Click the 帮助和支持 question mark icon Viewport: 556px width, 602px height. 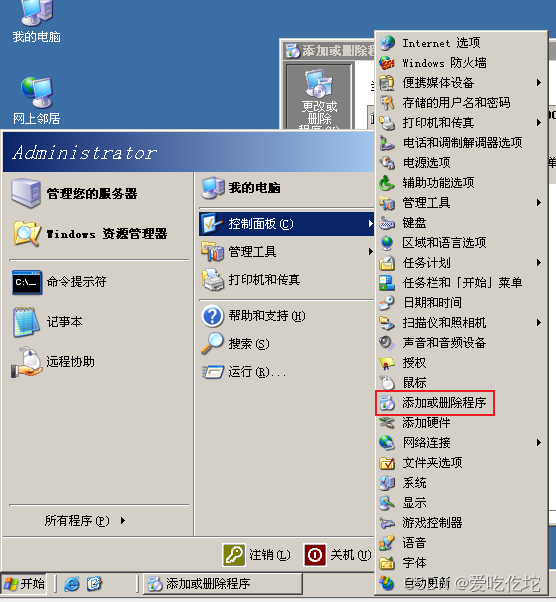(212, 316)
